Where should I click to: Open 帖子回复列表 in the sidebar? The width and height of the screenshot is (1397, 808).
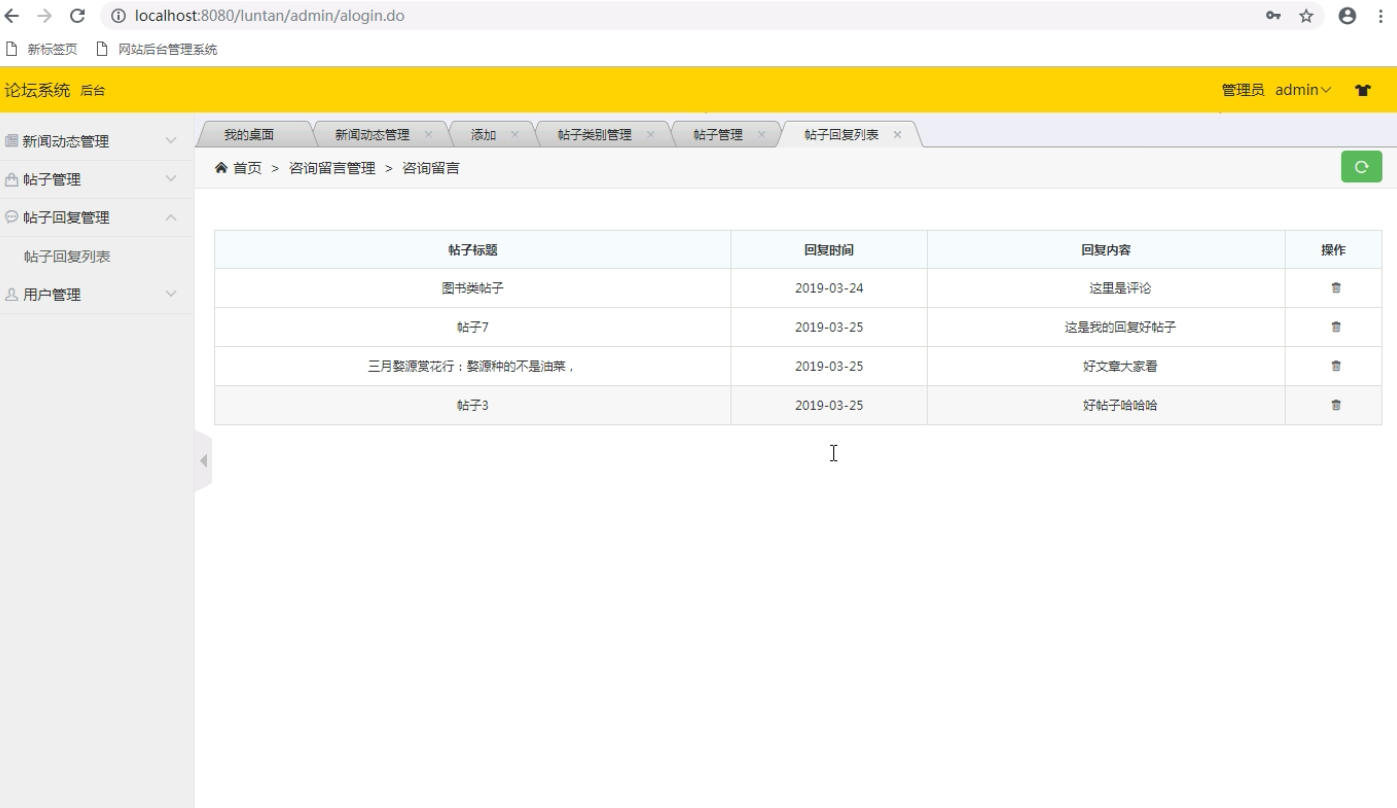coord(67,256)
